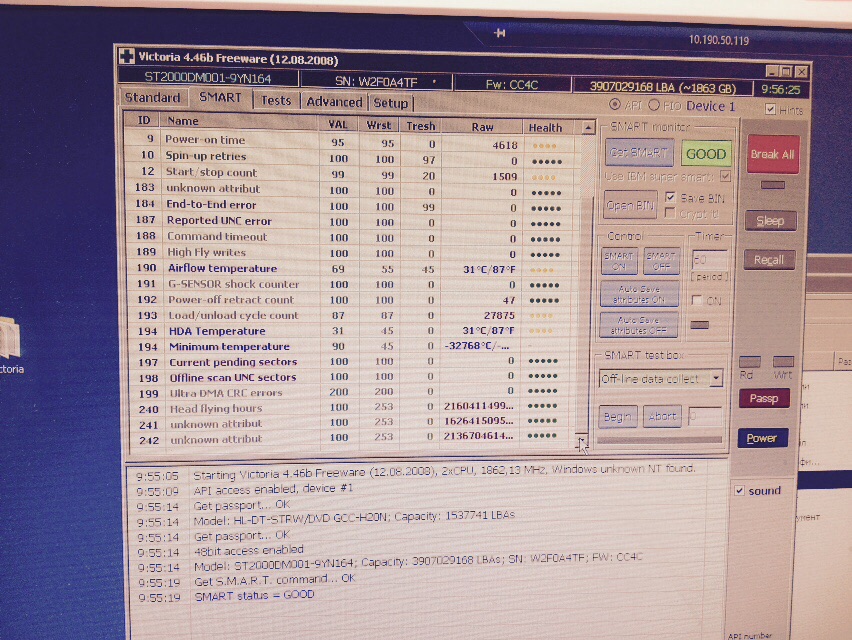This screenshot has width=852, height=640.
Task: Toggle the sound checkbox
Action: click(x=739, y=491)
